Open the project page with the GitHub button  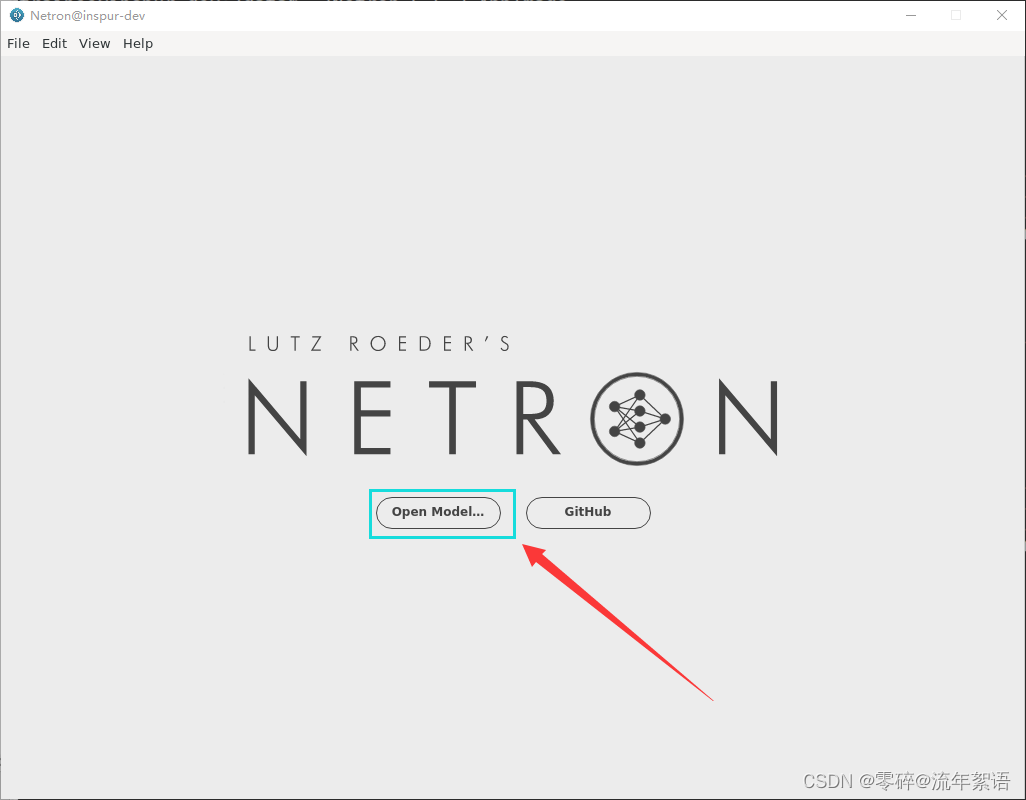[588, 512]
